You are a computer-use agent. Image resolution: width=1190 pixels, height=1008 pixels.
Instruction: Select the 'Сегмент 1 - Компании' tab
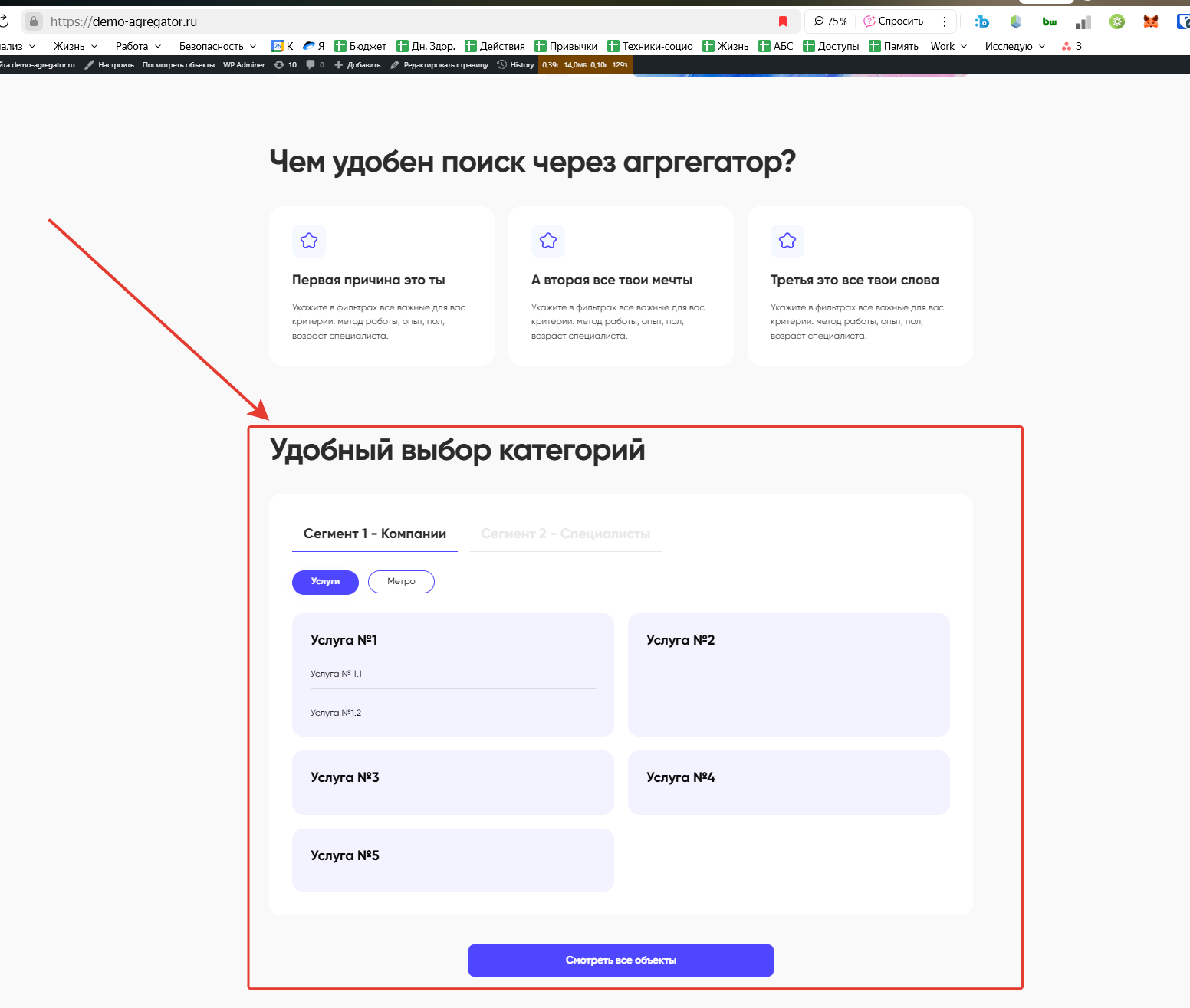point(374,534)
